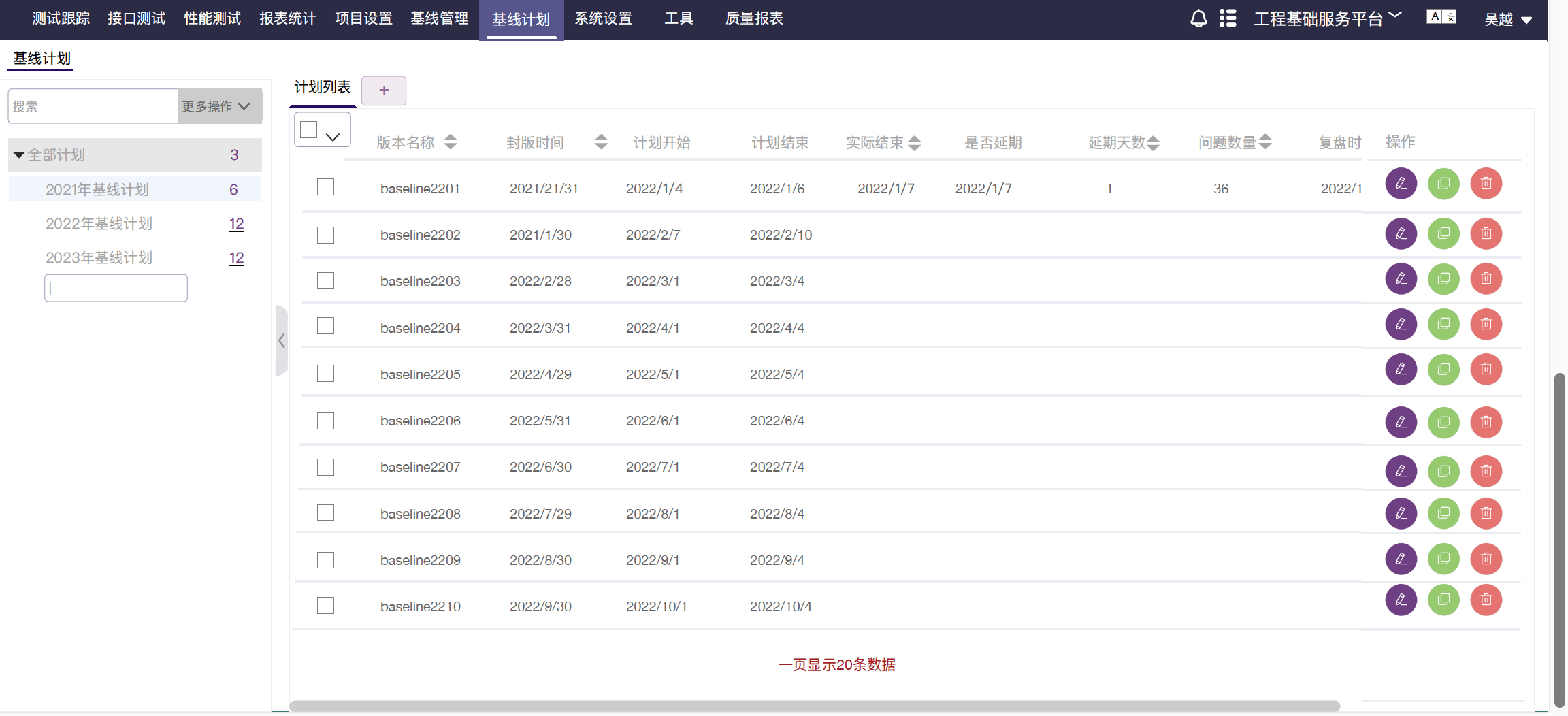Image resolution: width=1568 pixels, height=716 pixels.
Task: Select 2023年基线计划 in the tree
Action: click(x=99, y=258)
